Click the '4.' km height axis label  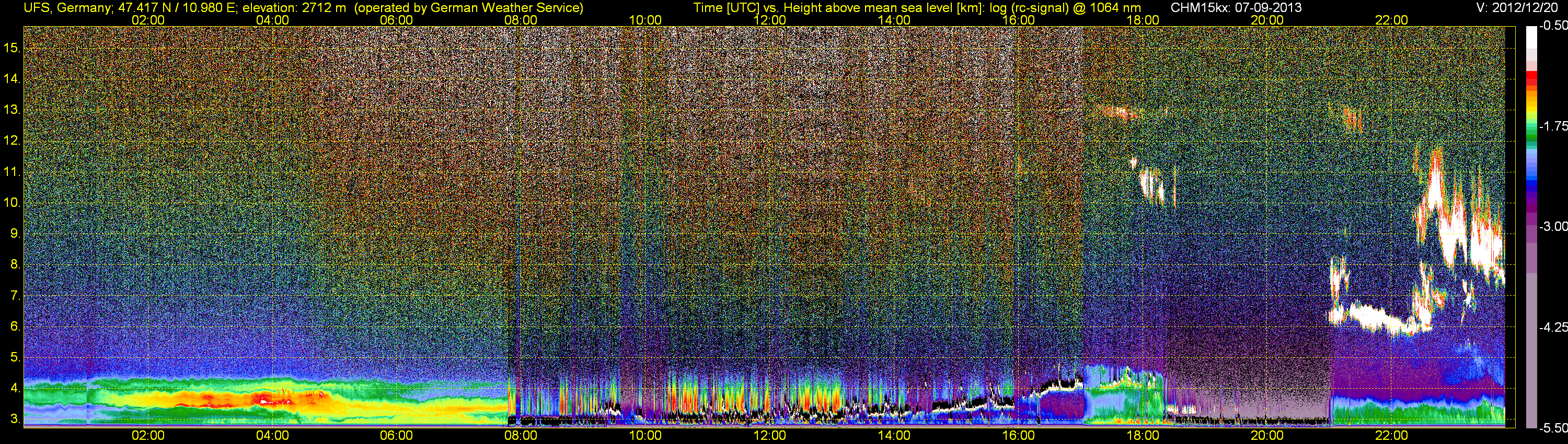click(15, 388)
